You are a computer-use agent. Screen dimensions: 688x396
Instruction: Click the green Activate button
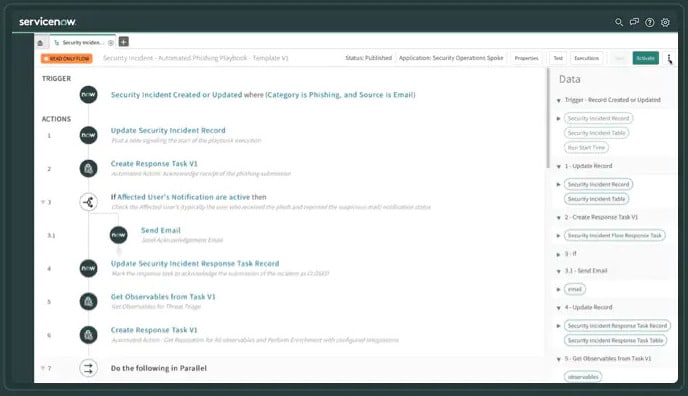pos(645,58)
